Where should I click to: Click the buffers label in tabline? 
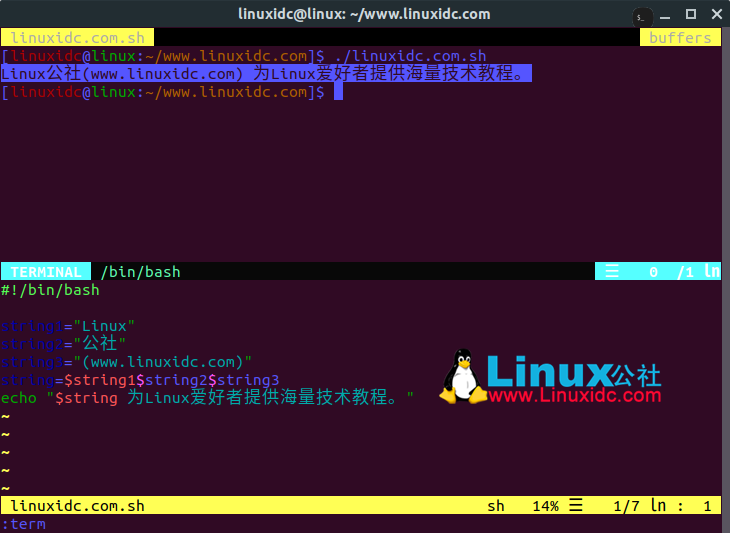coord(680,38)
